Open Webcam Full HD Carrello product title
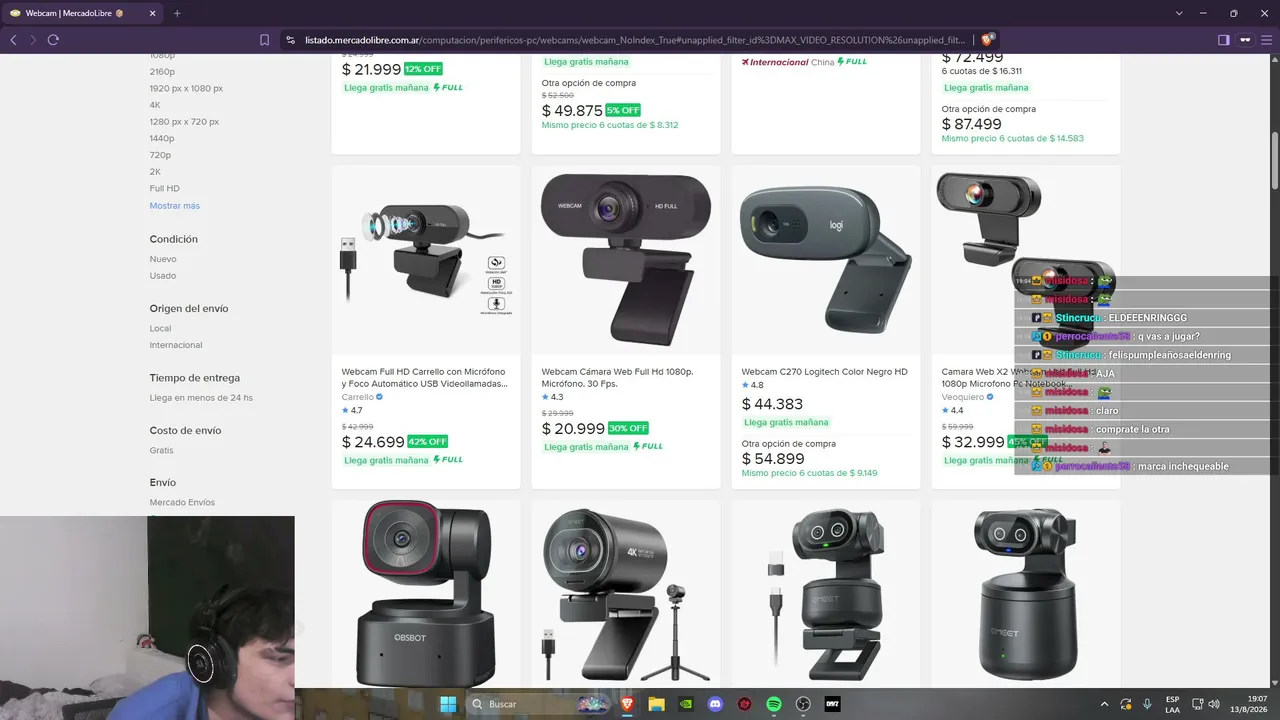This screenshot has width=1280, height=720. (424, 377)
